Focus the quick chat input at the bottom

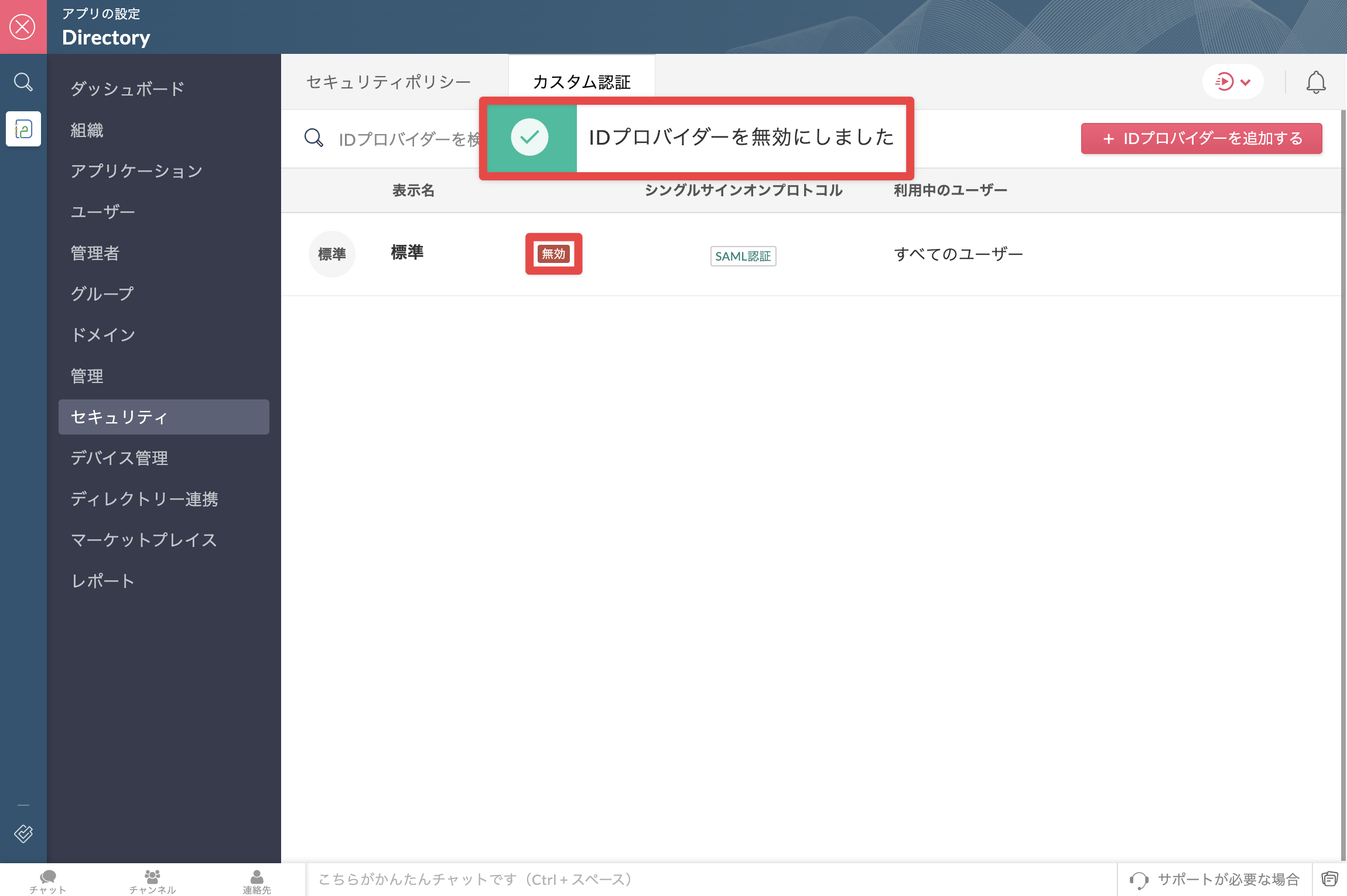tap(712, 880)
